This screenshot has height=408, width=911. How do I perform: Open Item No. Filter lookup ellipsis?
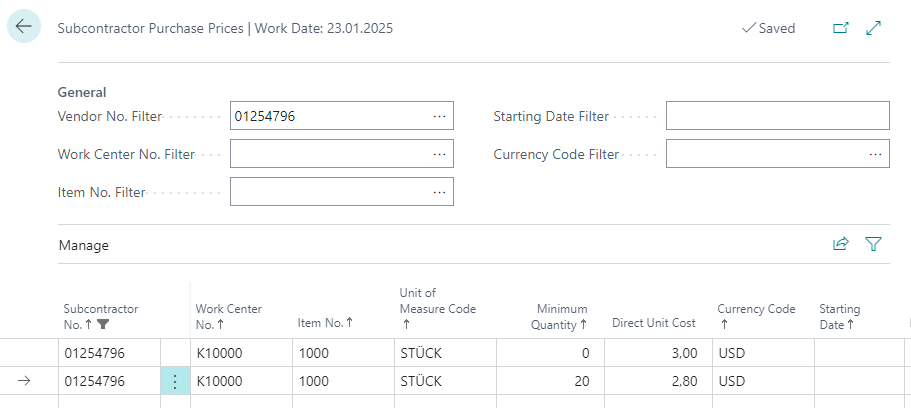tap(439, 192)
